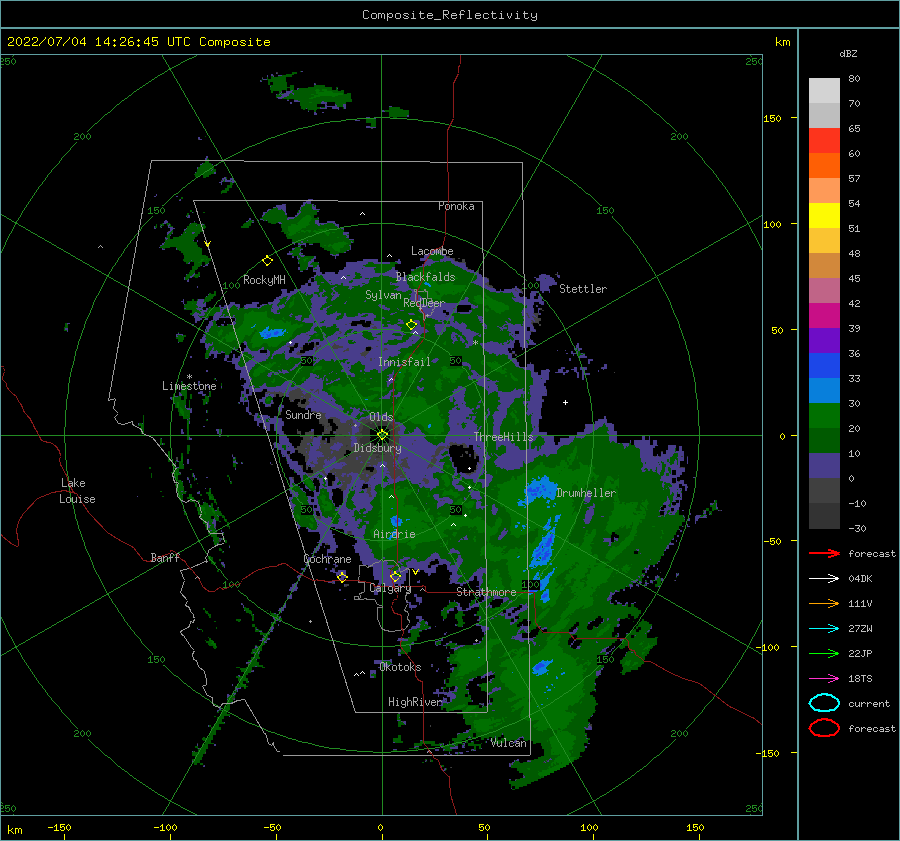Click the timestamp 2022/07/04 14:26:45 UTC Composite
Viewport: 900px width, 841px height.
[x=138, y=42]
